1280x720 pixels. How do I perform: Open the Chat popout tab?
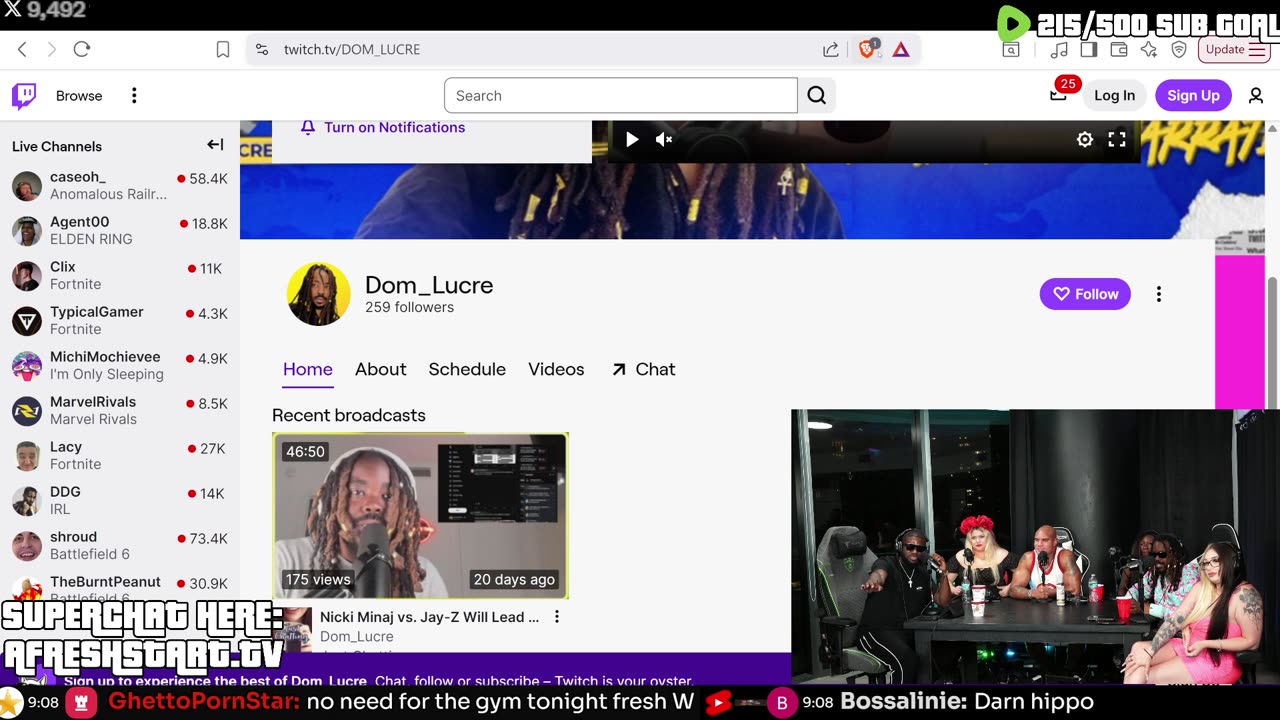pyautogui.click(x=643, y=369)
